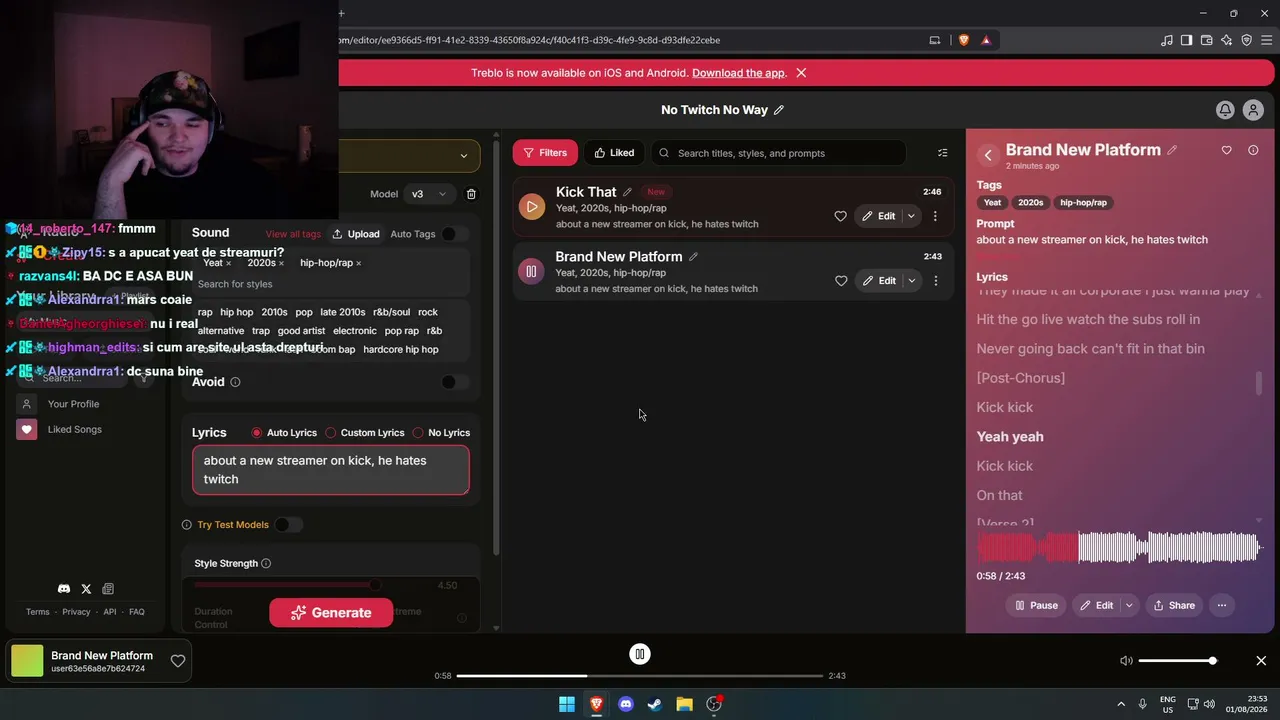Open the API footer link
This screenshot has width=1280, height=720.
click(110, 612)
